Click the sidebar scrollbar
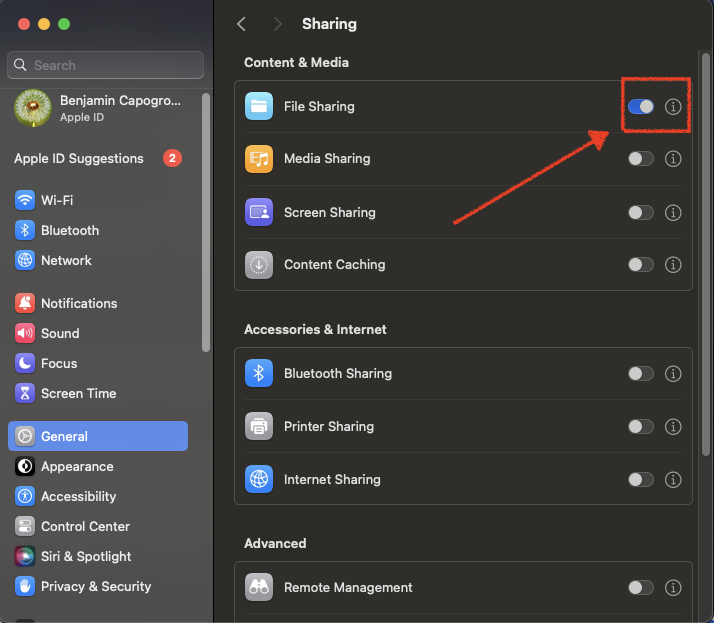This screenshot has height=623, width=714. tap(206, 222)
